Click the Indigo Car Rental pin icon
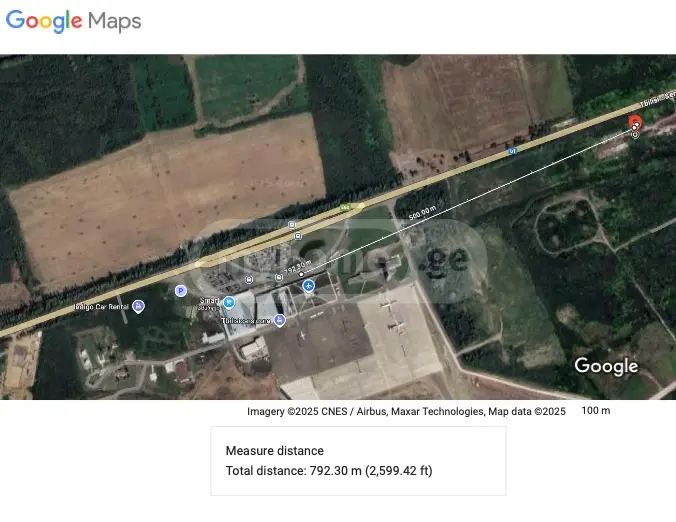 138,306
